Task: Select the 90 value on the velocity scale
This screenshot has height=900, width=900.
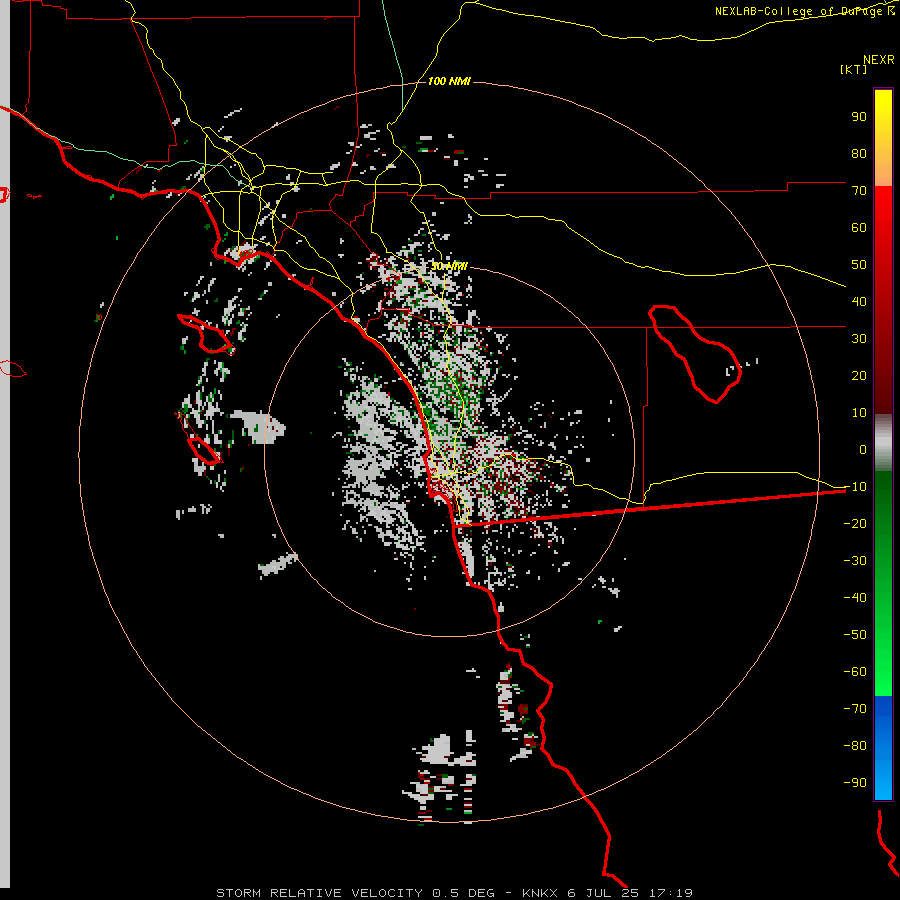Action: [x=859, y=117]
